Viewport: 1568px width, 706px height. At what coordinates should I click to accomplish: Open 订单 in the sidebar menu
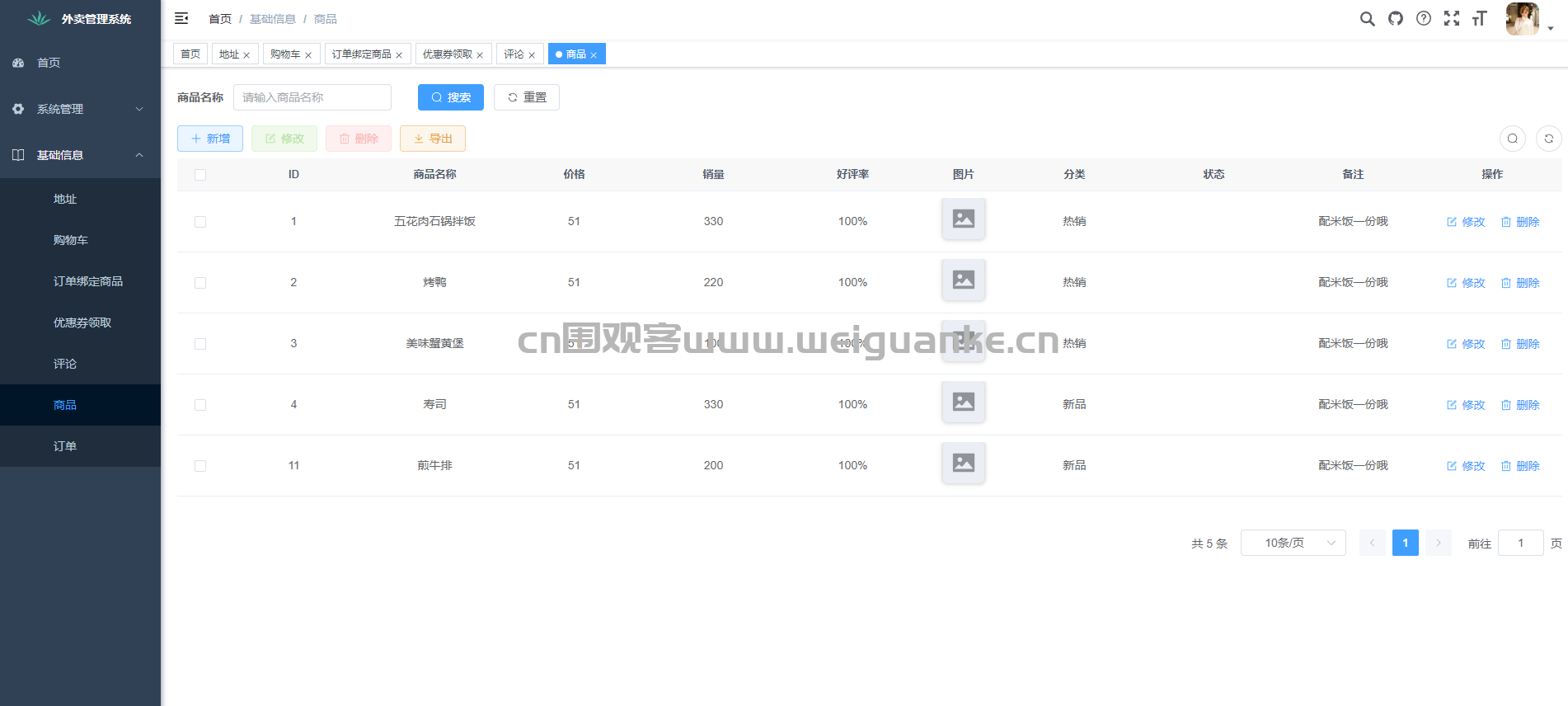tap(65, 446)
